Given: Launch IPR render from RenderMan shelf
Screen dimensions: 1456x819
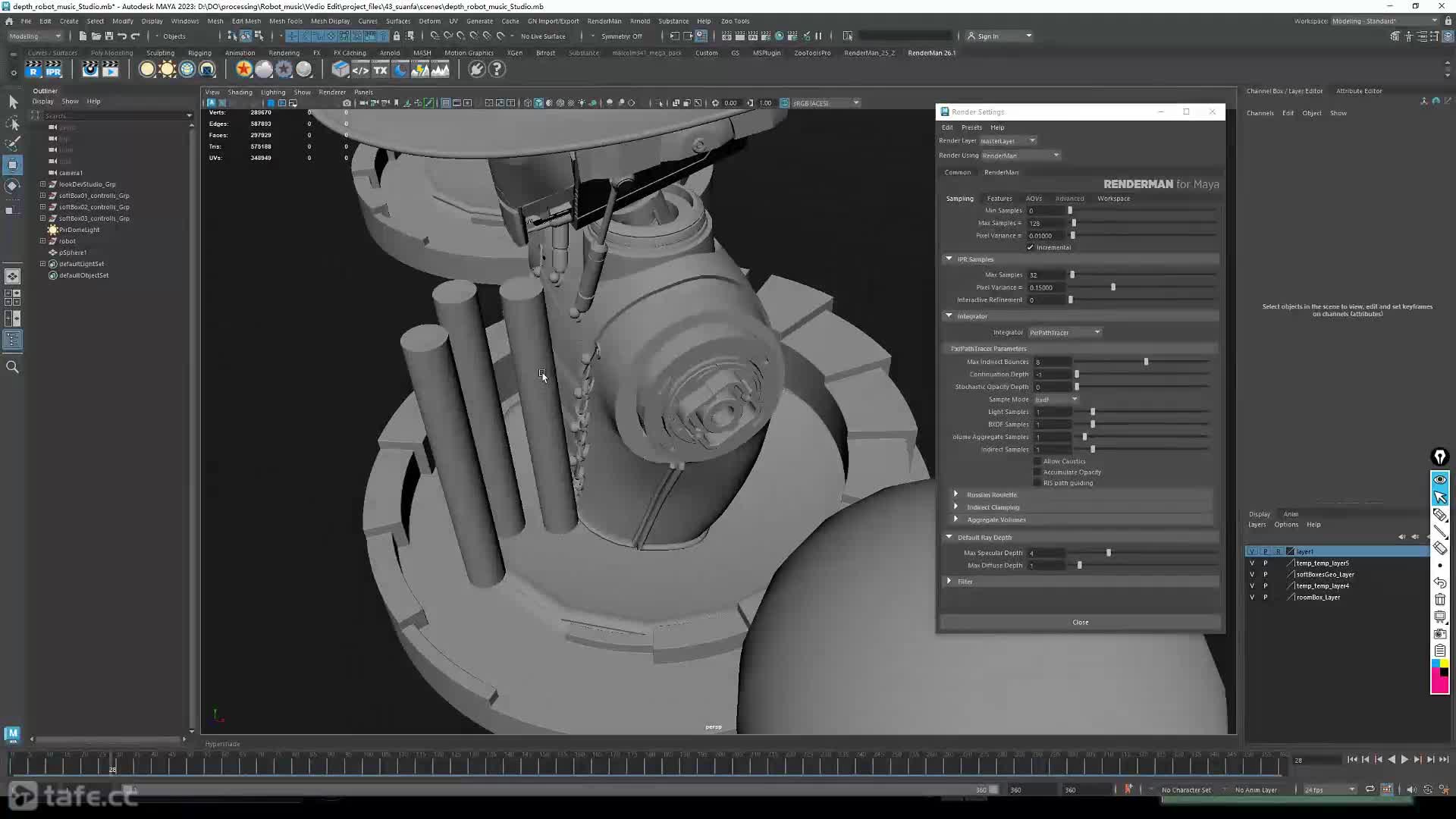Looking at the screenshot, I should click(x=54, y=70).
